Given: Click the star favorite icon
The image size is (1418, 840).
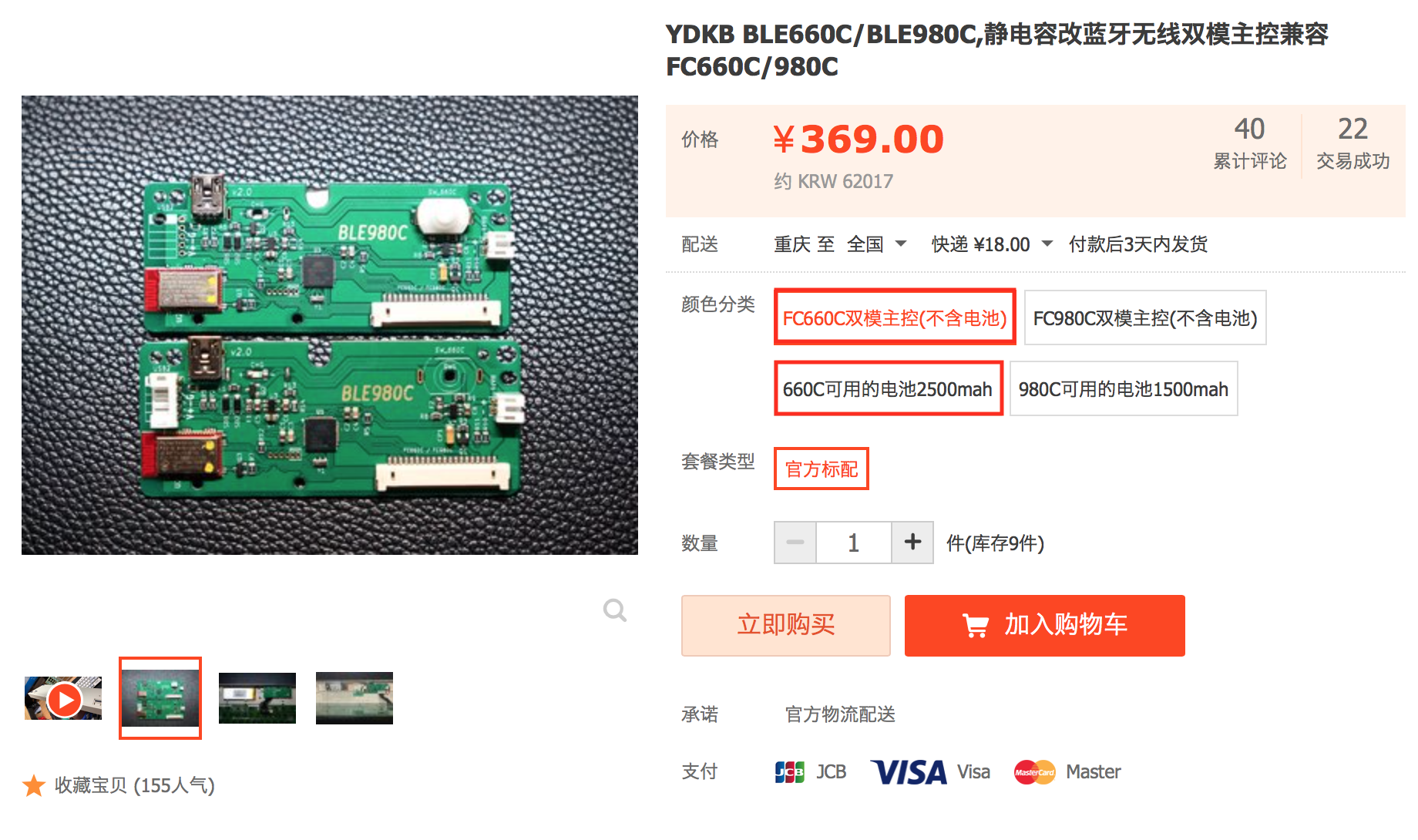Looking at the screenshot, I should click(34, 786).
